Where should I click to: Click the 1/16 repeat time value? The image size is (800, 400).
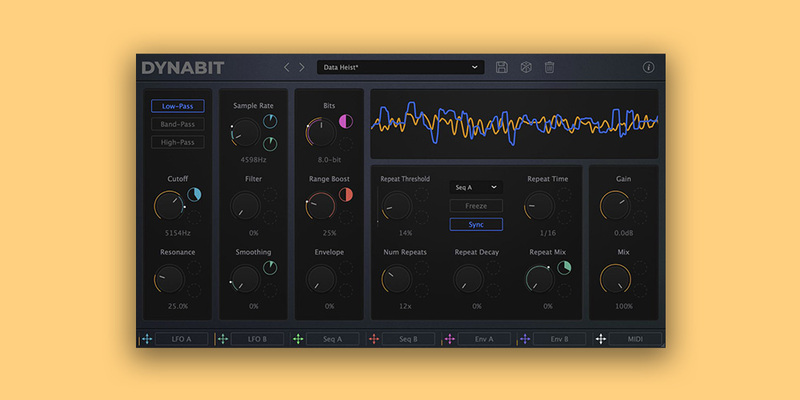pos(547,233)
